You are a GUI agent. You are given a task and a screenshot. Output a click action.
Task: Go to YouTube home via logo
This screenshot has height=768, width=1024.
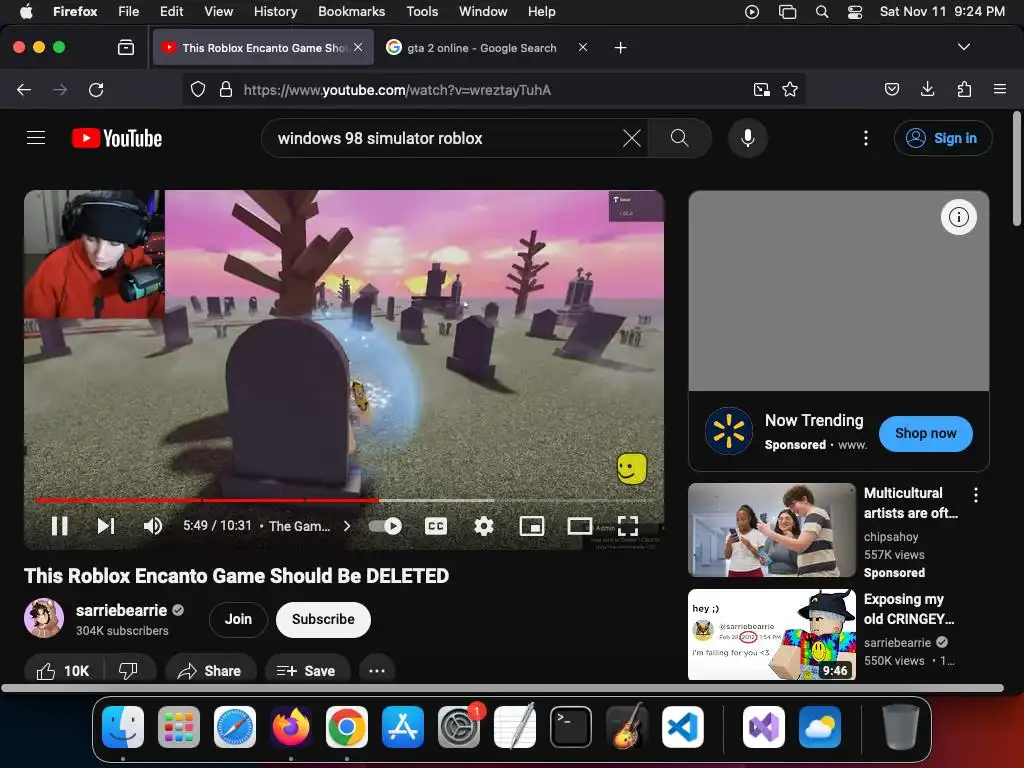[x=117, y=138]
